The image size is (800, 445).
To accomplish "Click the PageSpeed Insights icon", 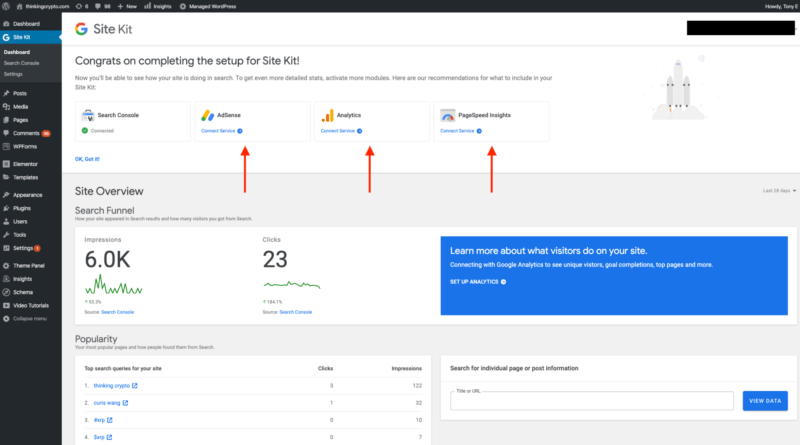I will 447,116.
